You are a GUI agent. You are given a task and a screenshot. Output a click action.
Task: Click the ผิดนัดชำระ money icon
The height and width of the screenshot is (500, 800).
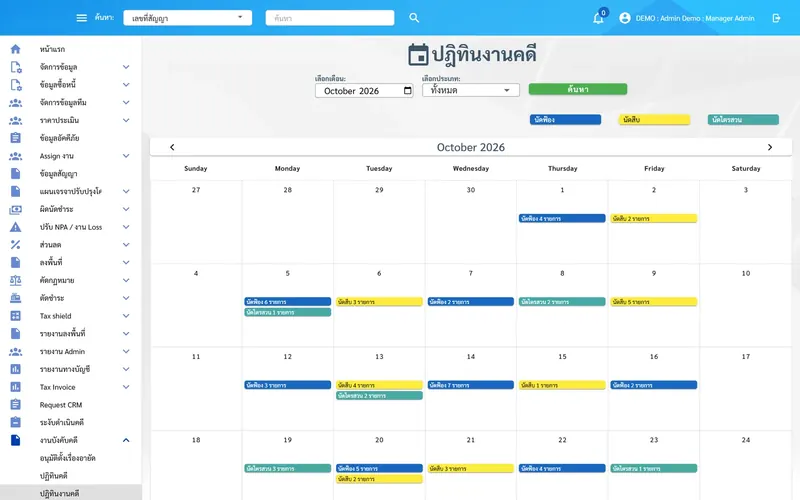click(15, 209)
